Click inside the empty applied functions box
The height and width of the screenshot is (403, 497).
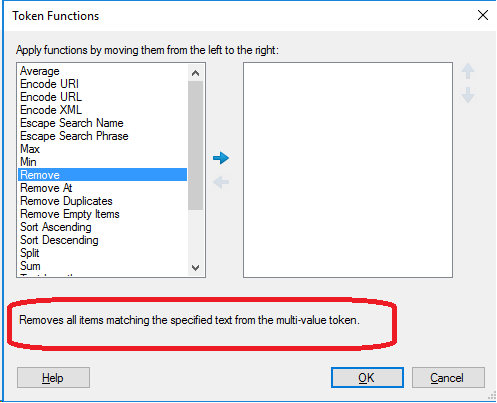point(348,170)
